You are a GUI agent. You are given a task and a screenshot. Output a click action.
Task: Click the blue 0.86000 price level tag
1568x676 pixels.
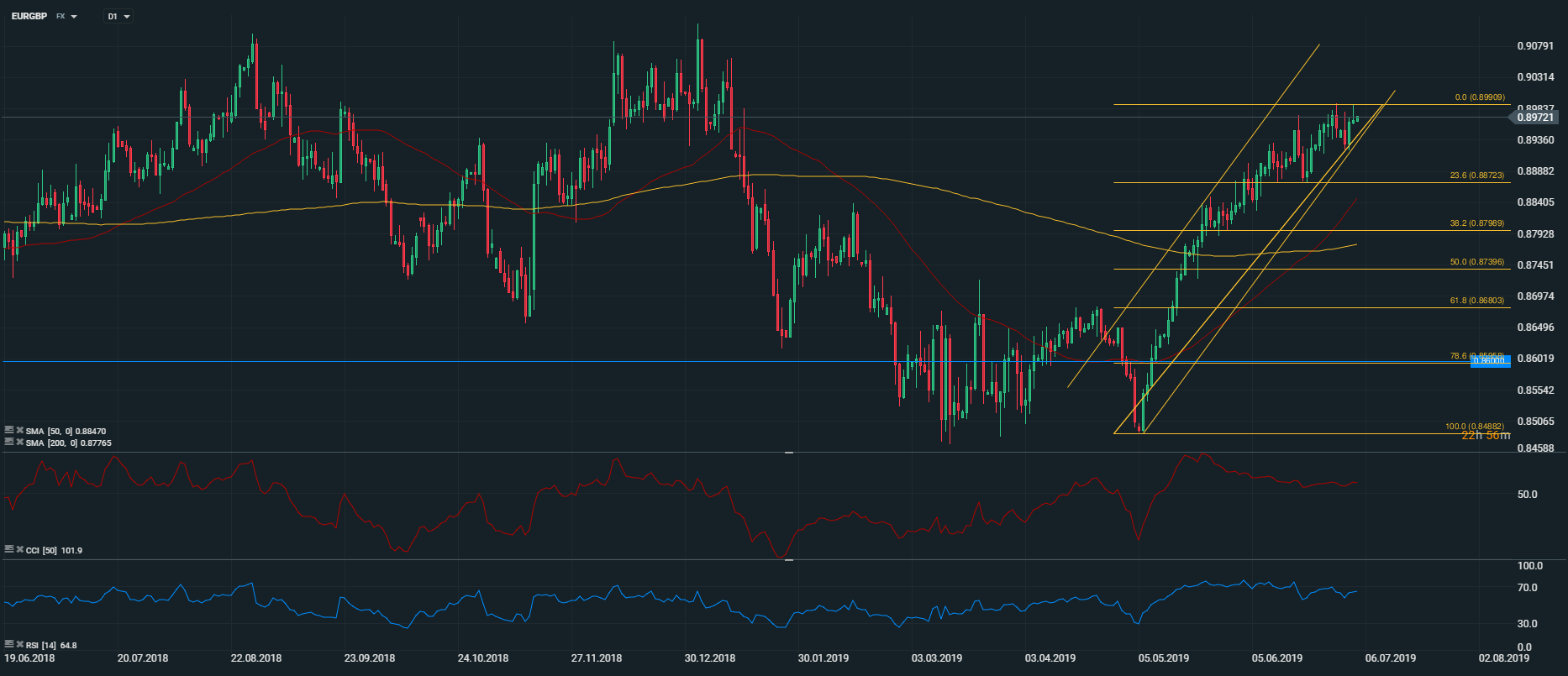point(1491,361)
